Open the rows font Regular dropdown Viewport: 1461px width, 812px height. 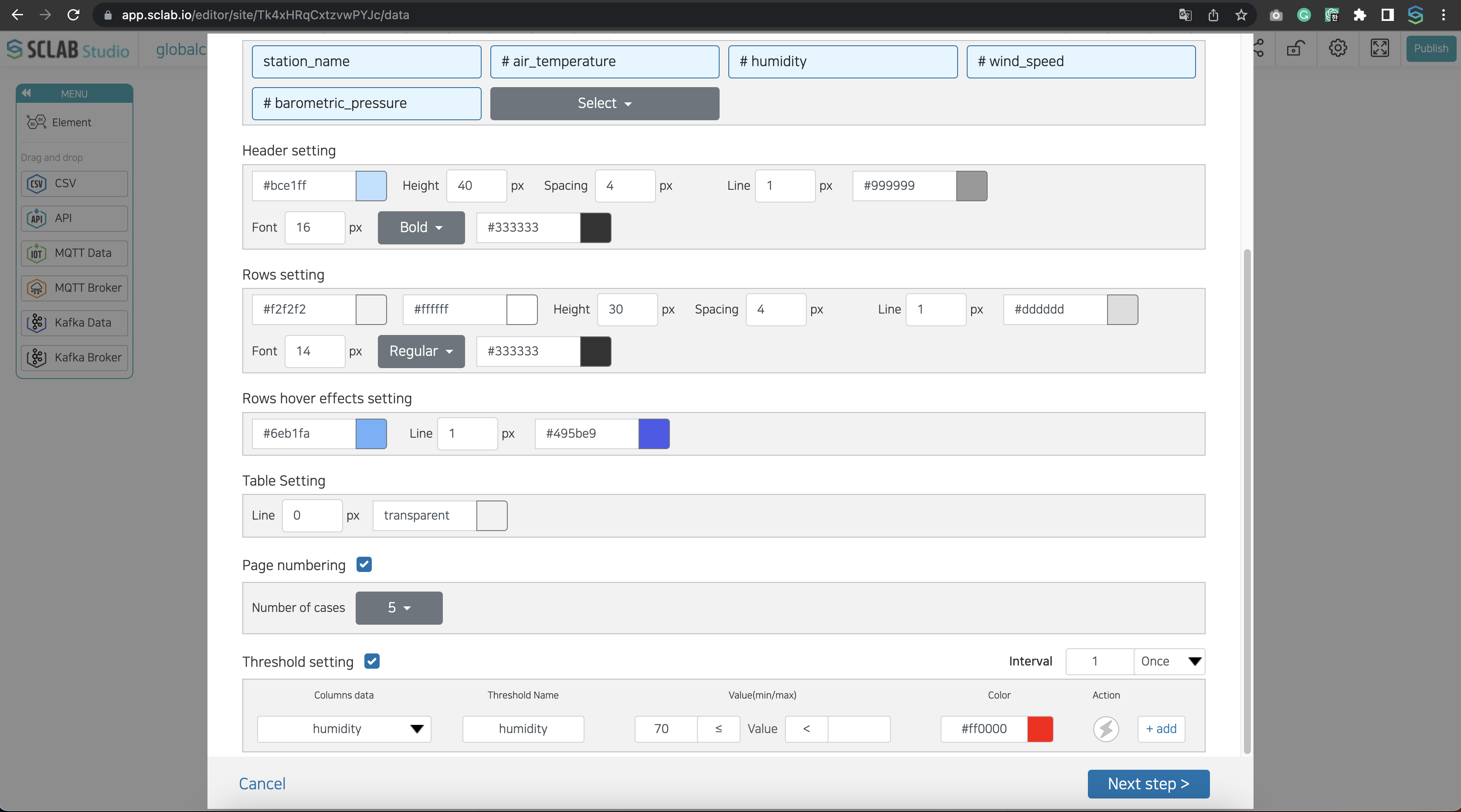click(421, 351)
